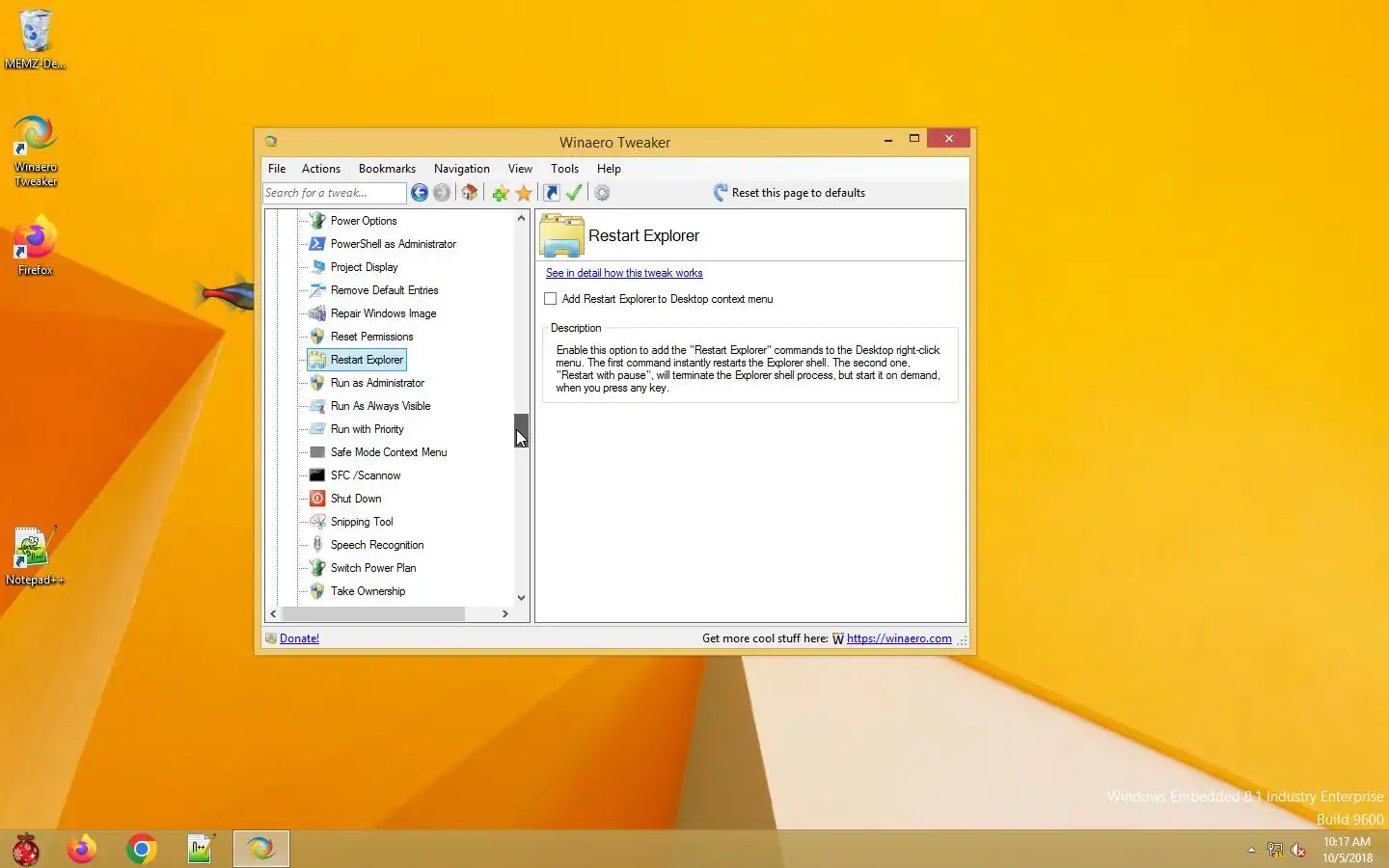This screenshot has height=868, width=1389.
Task: Click the shortcut arrow toolbar icon
Action: tap(552, 193)
